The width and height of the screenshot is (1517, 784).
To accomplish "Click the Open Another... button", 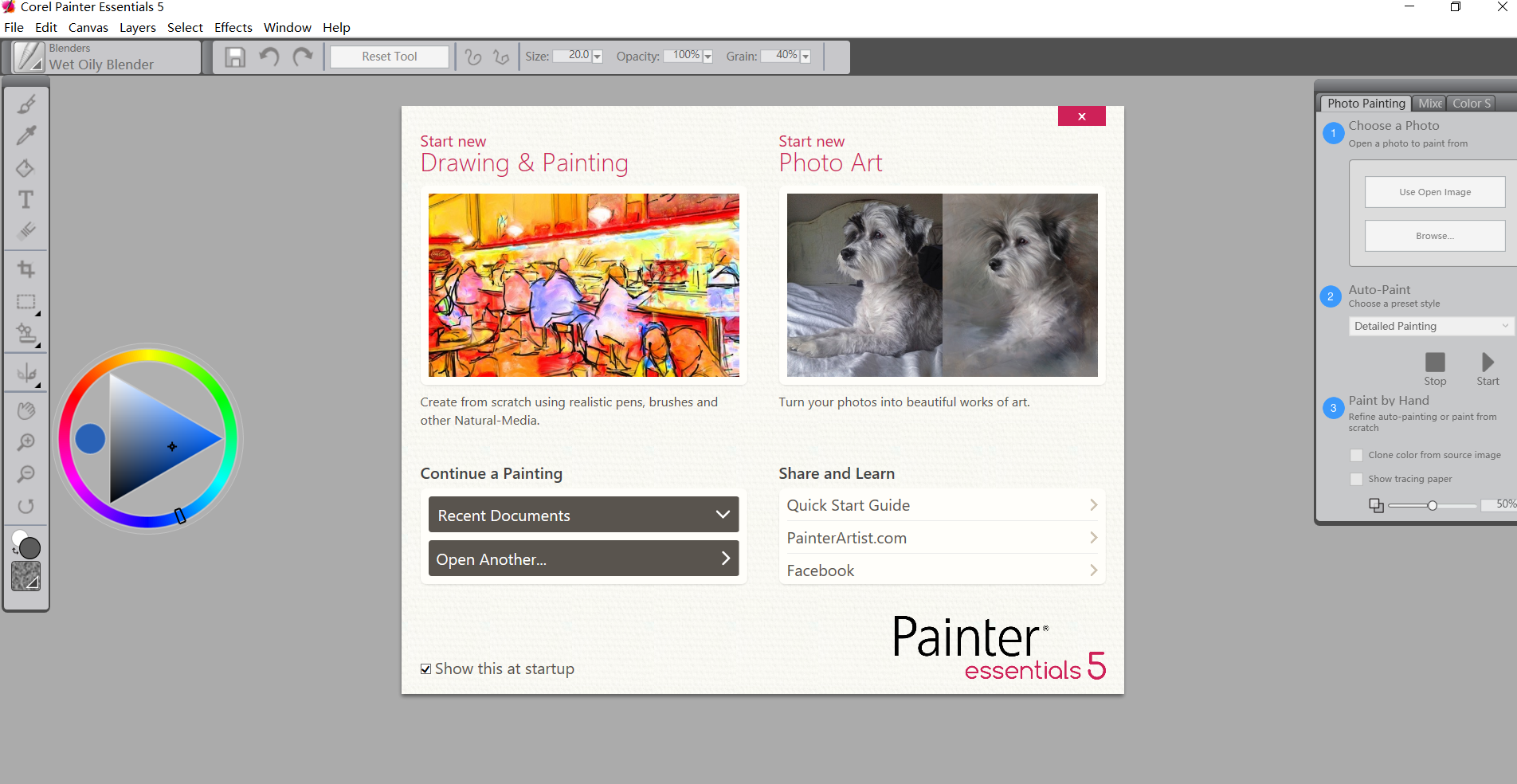I will tap(583, 559).
